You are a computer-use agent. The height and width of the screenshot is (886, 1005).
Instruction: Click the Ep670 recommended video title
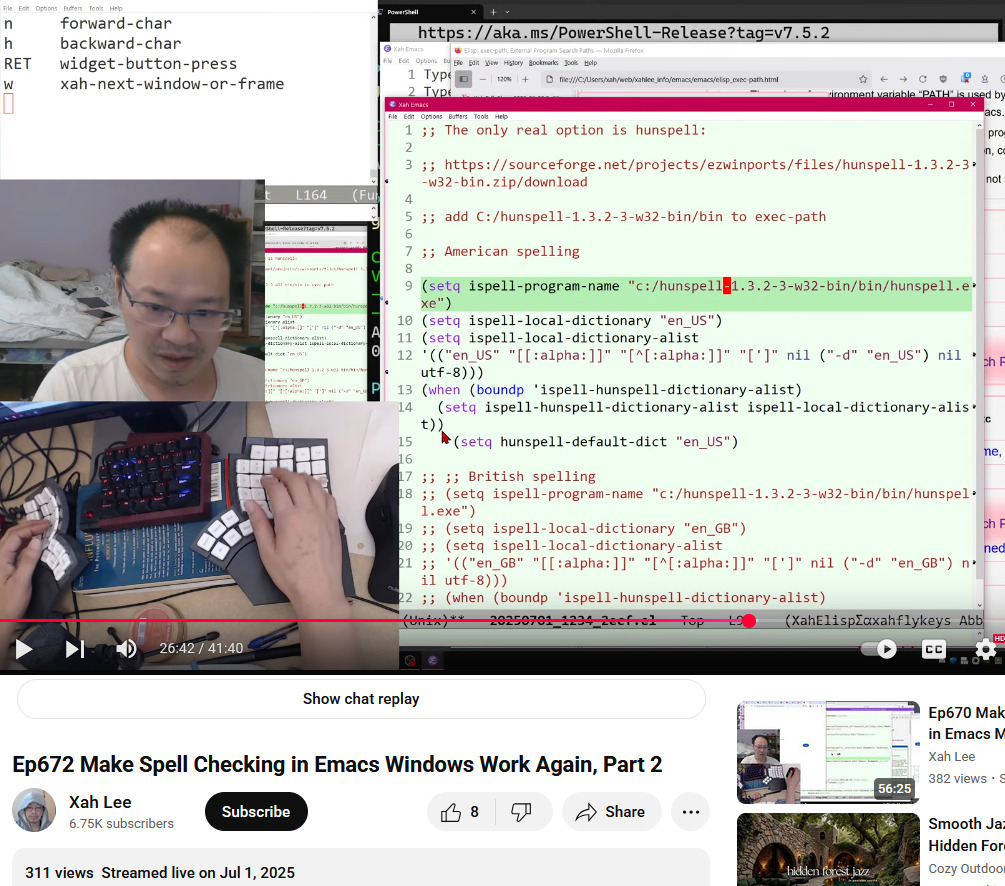coord(967,723)
